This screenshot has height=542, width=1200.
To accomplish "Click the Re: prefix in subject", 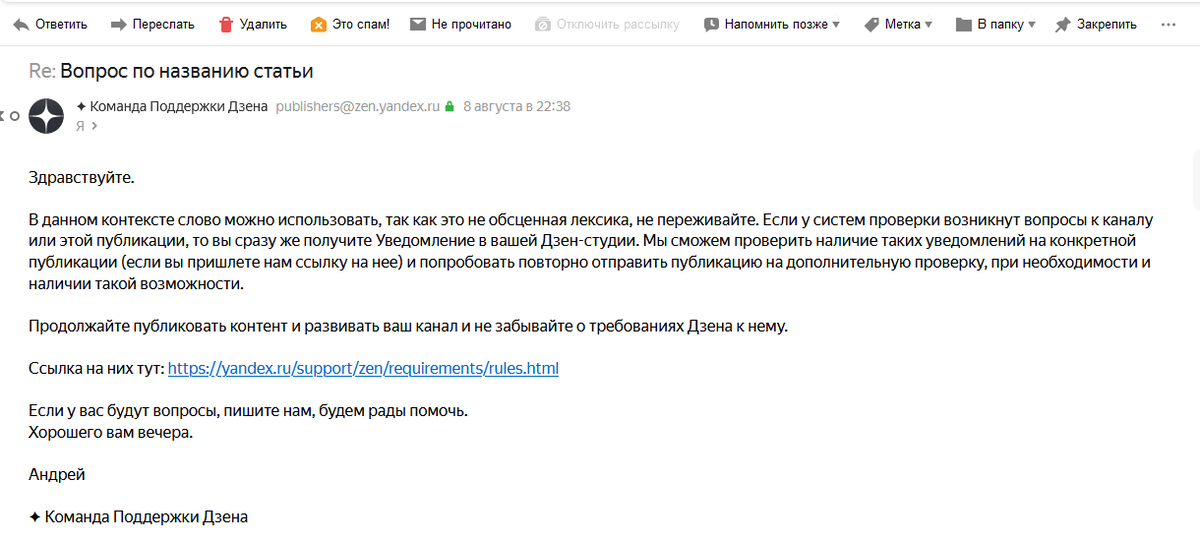I will (42, 71).
